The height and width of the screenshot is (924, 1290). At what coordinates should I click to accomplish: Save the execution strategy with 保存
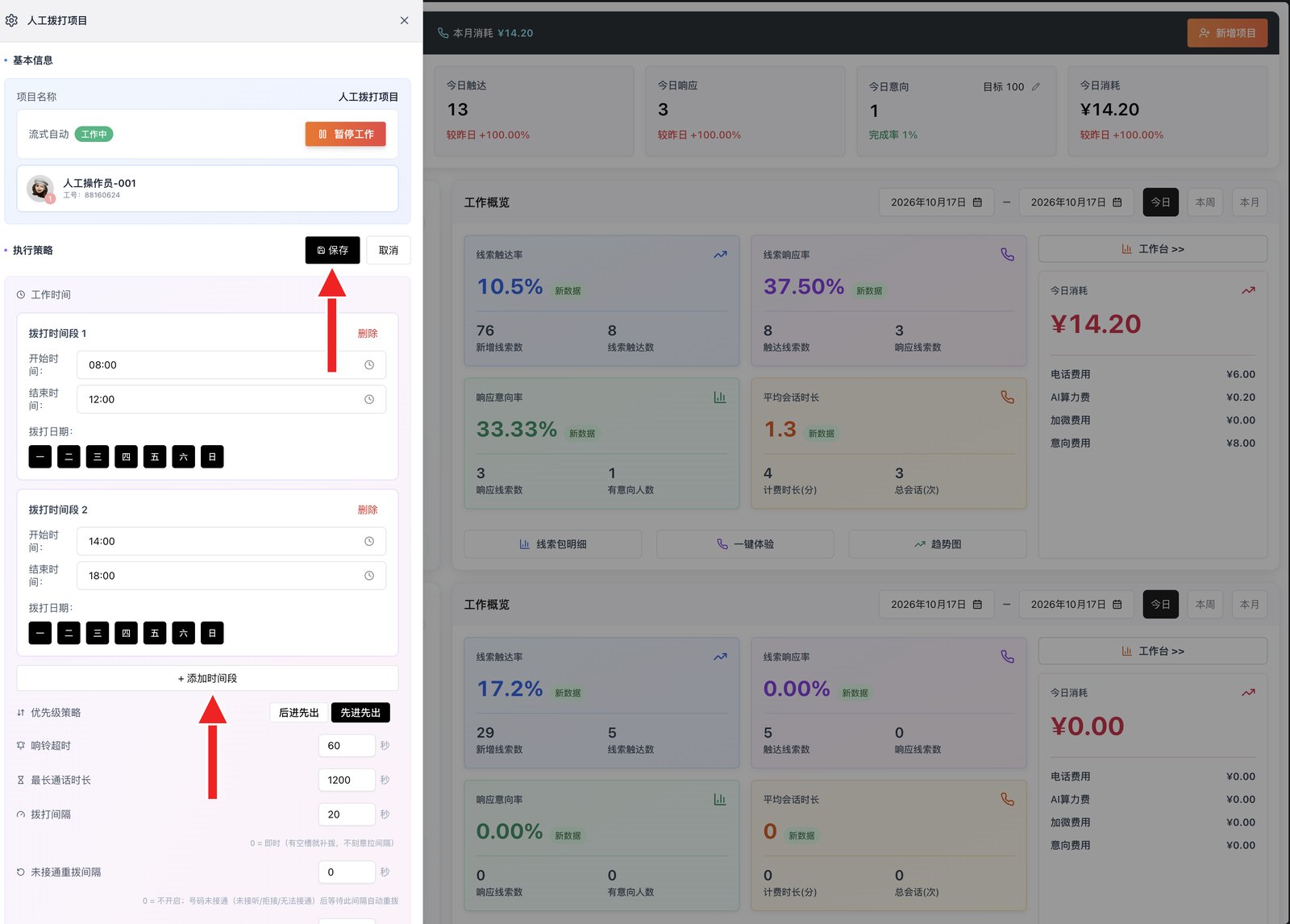[x=332, y=250]
